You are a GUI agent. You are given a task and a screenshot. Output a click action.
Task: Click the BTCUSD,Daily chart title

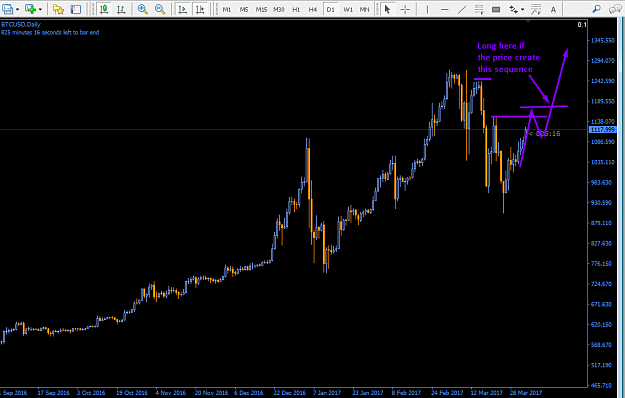[x=21, y=25]
